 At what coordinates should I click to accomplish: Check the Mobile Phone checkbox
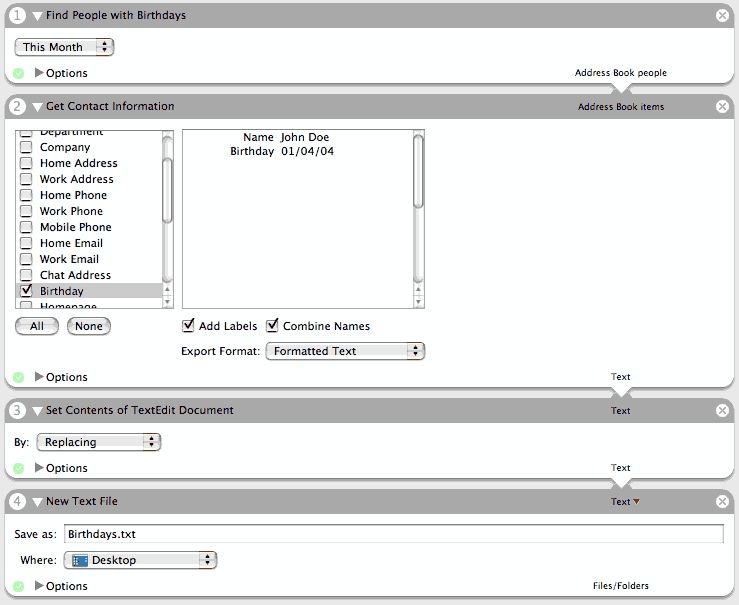point(26,227)
